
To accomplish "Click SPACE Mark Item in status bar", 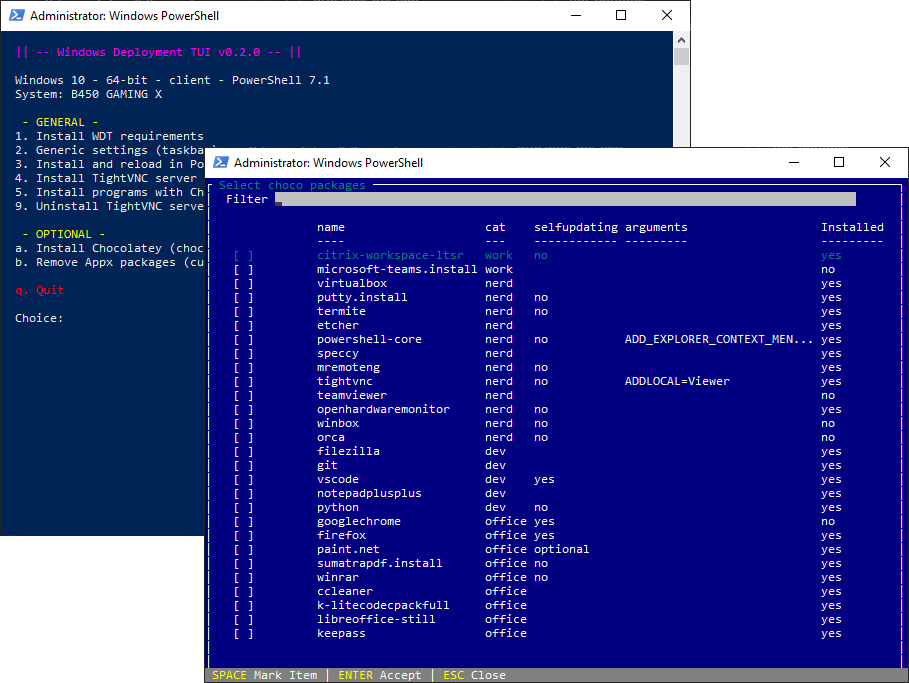I will (x=264, y=675).
